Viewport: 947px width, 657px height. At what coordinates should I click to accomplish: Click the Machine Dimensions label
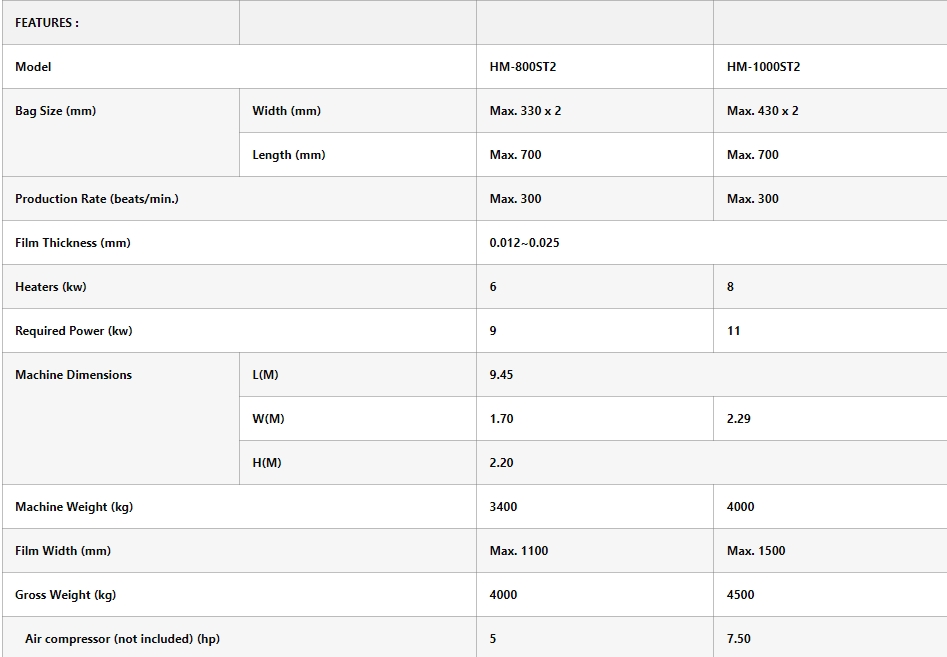(x=73, y=375)
